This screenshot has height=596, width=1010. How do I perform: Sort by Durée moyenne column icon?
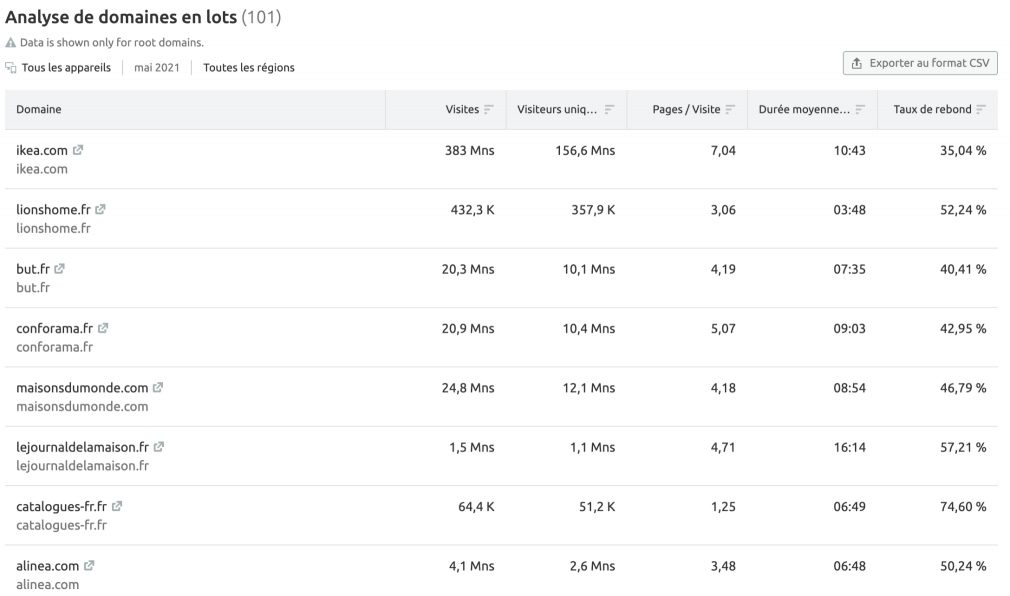tap(860, 110)
